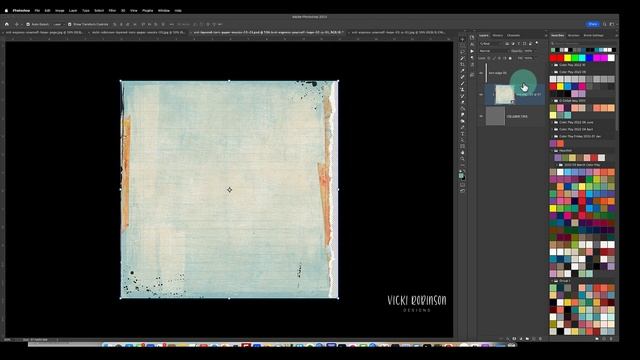The image size is (640, 360).
Task: Select the Spot Healing Brush tool
Action: (x=462, y=77)
